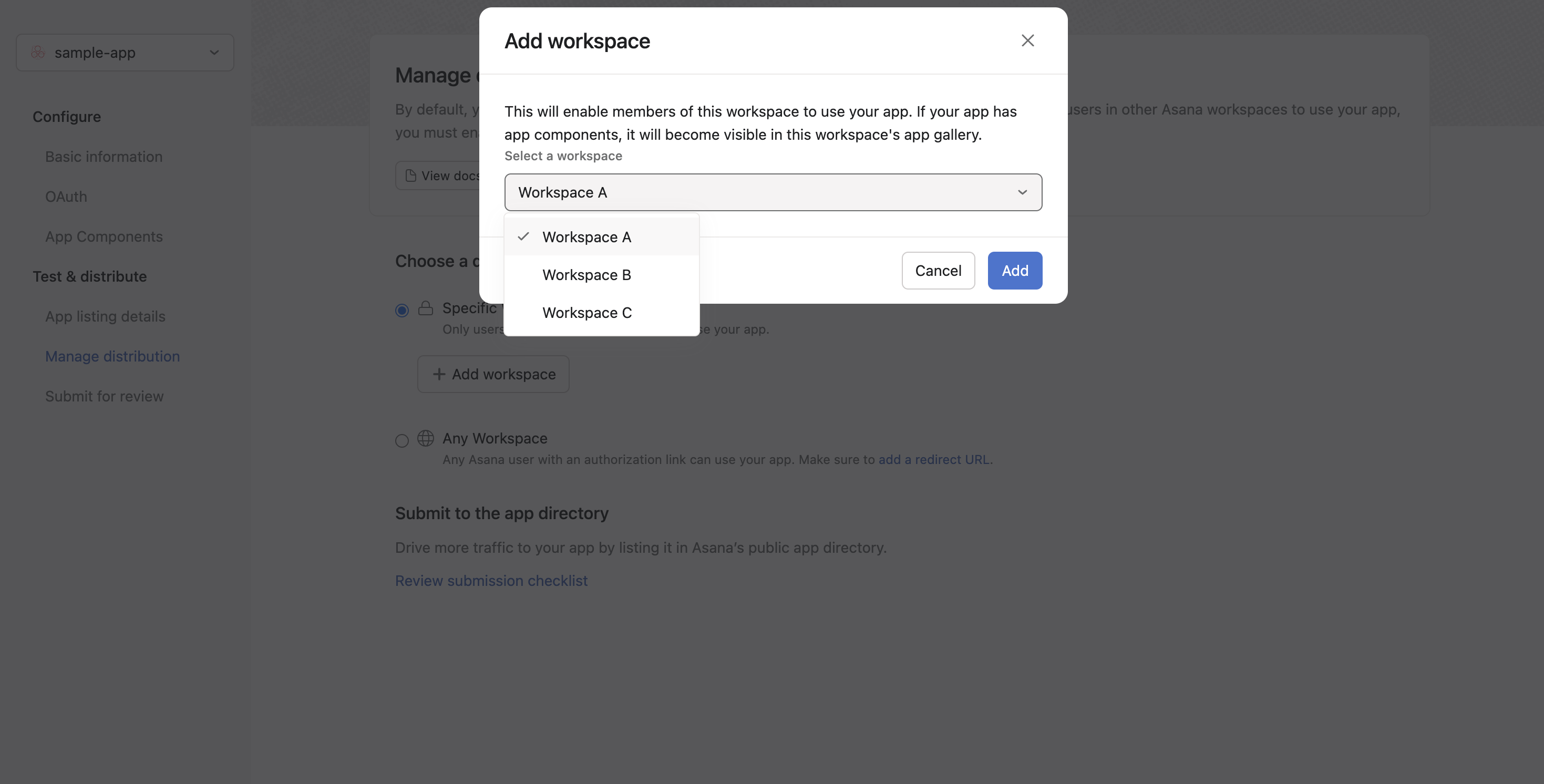Click the plus icon on Add workspace button

(x=439, y=374)
